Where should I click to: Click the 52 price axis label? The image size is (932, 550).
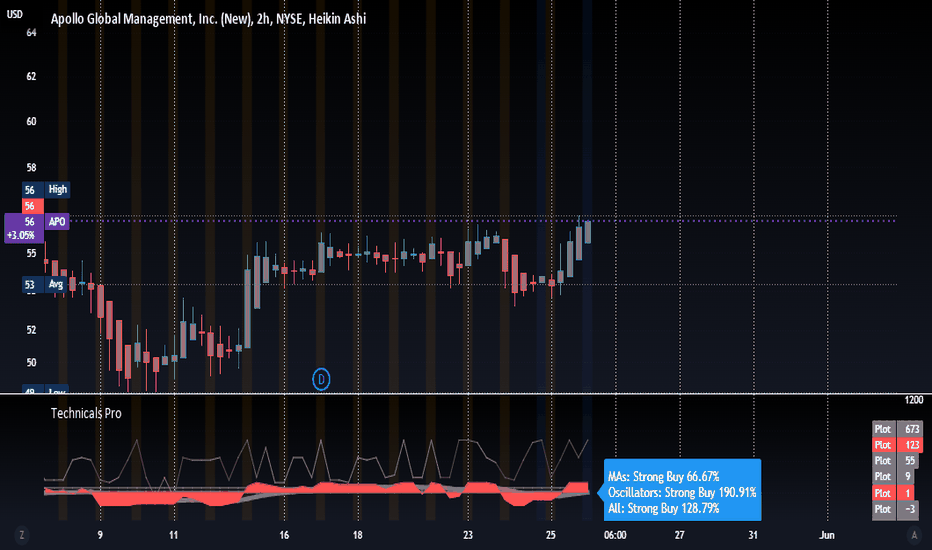tap(31, 330)
